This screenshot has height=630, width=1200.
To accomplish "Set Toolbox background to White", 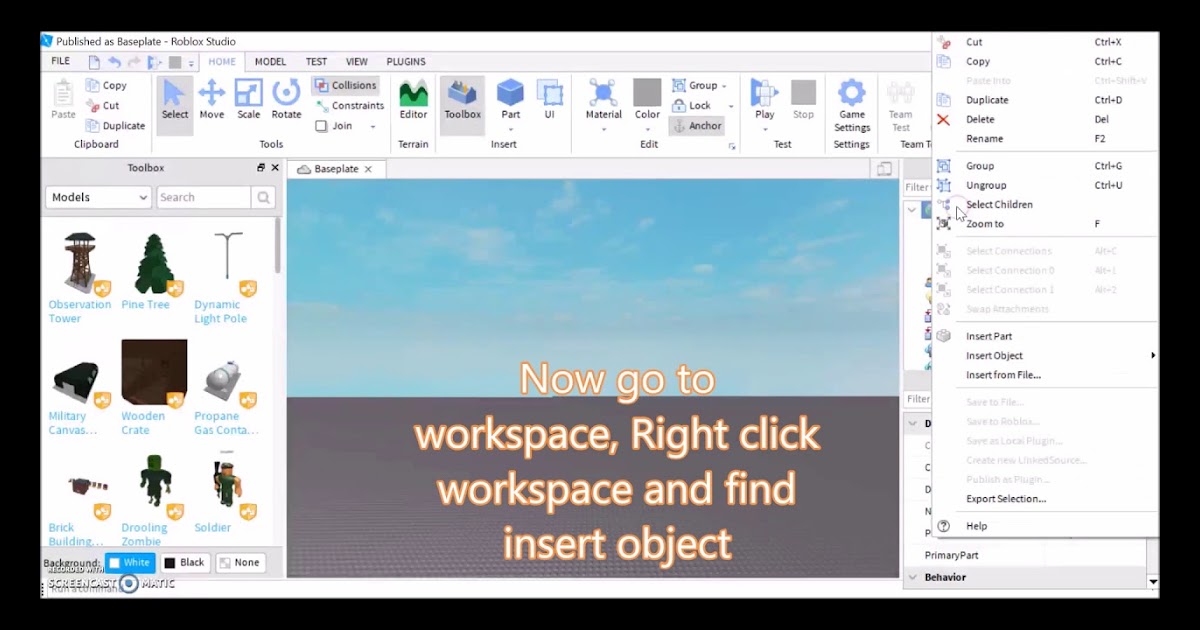I will click(130, 563).
